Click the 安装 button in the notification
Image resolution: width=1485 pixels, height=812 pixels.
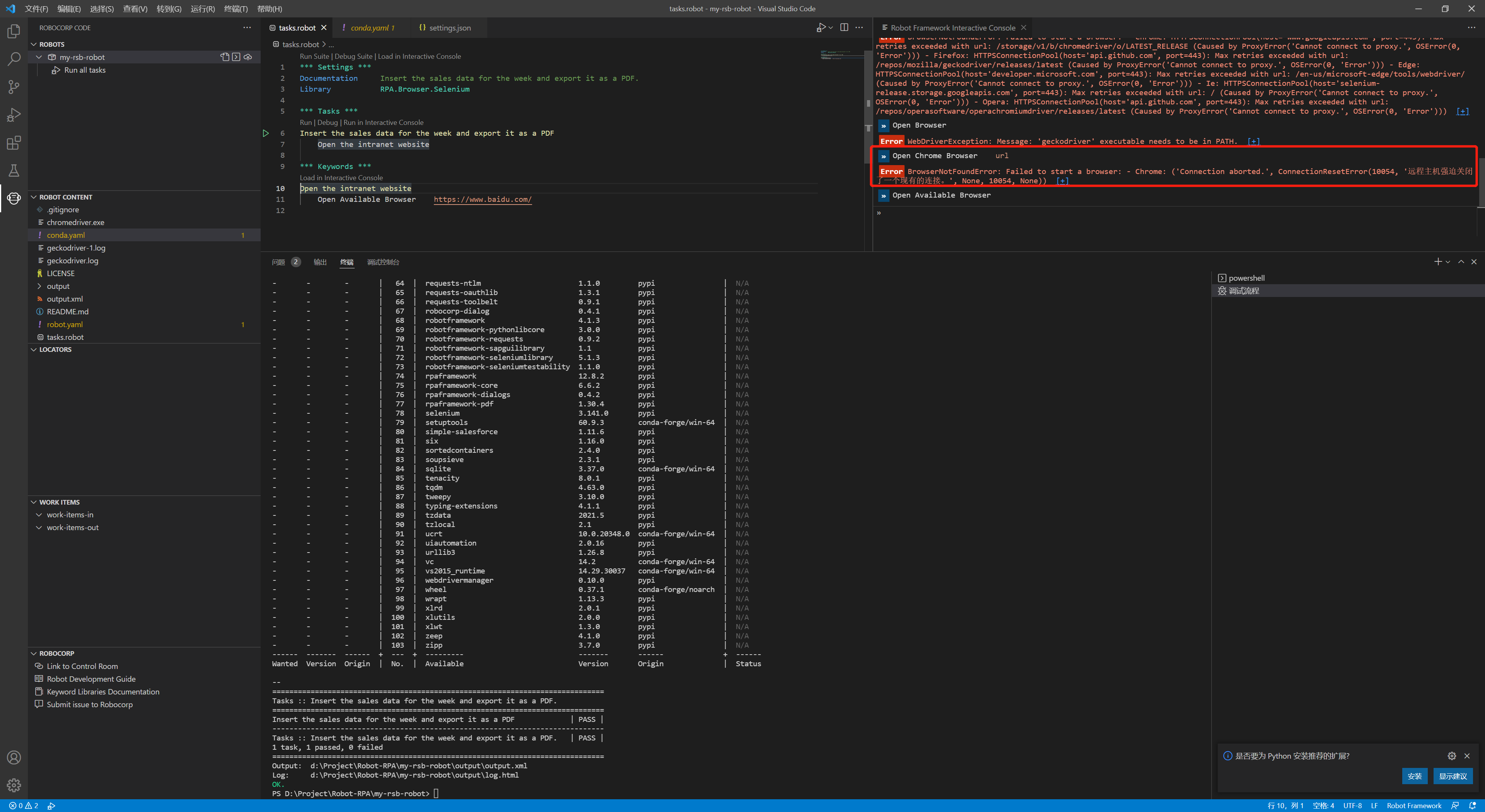[1414, 776]
